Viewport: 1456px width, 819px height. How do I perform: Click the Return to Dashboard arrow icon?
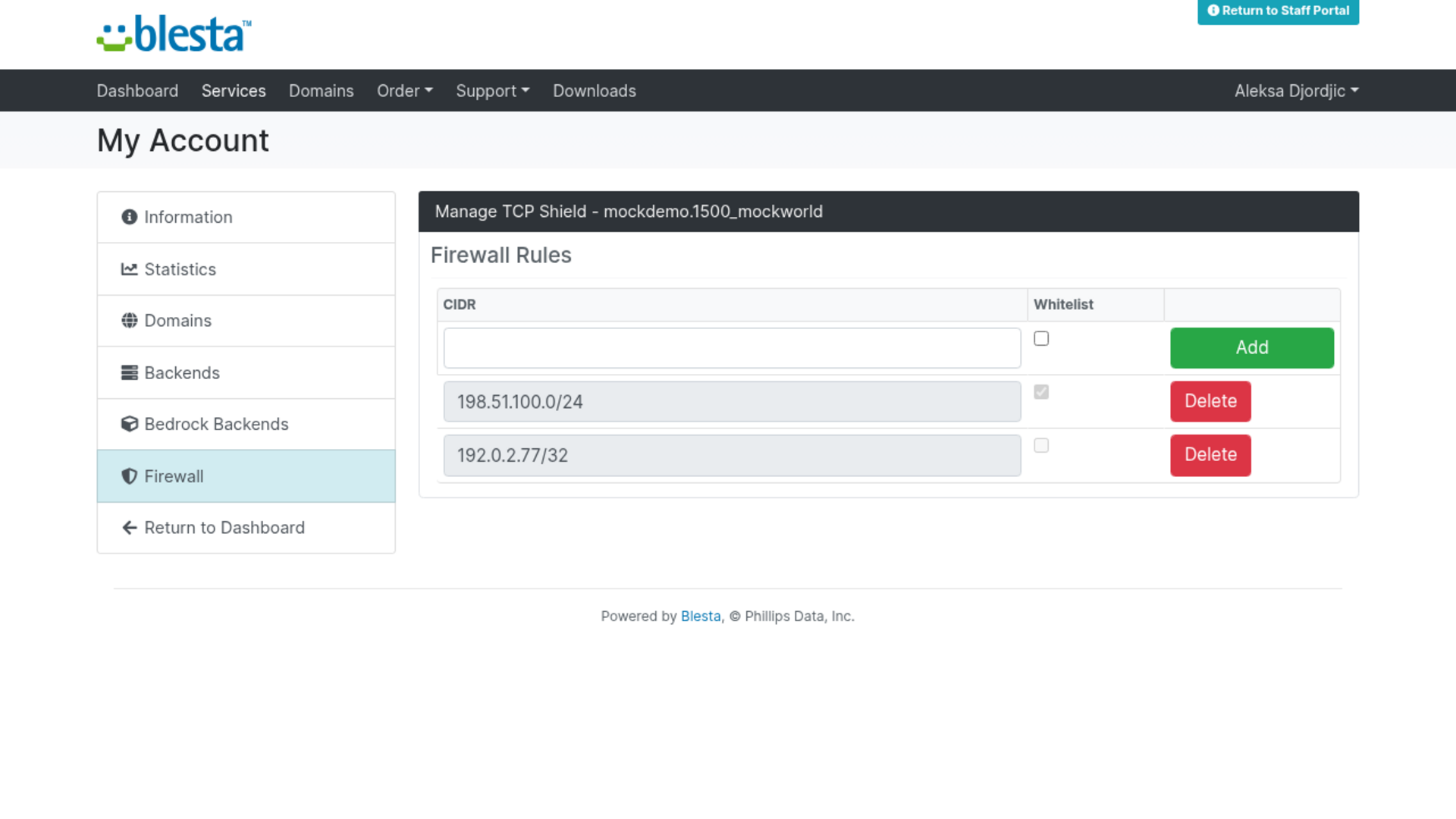[x=130, y=528]
